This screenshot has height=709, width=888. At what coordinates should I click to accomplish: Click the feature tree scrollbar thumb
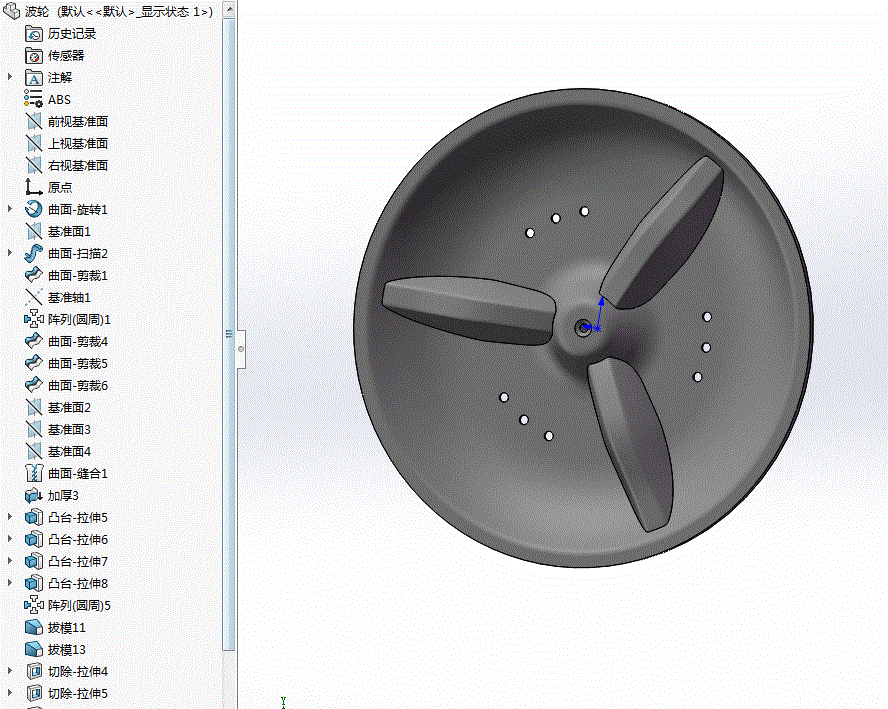point(229,334)
